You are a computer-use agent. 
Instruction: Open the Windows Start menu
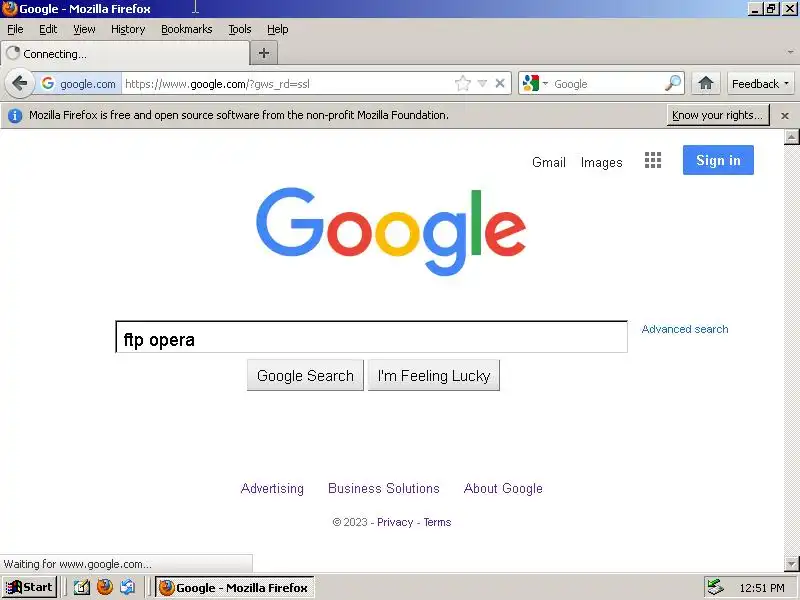[x=29, y=587]
